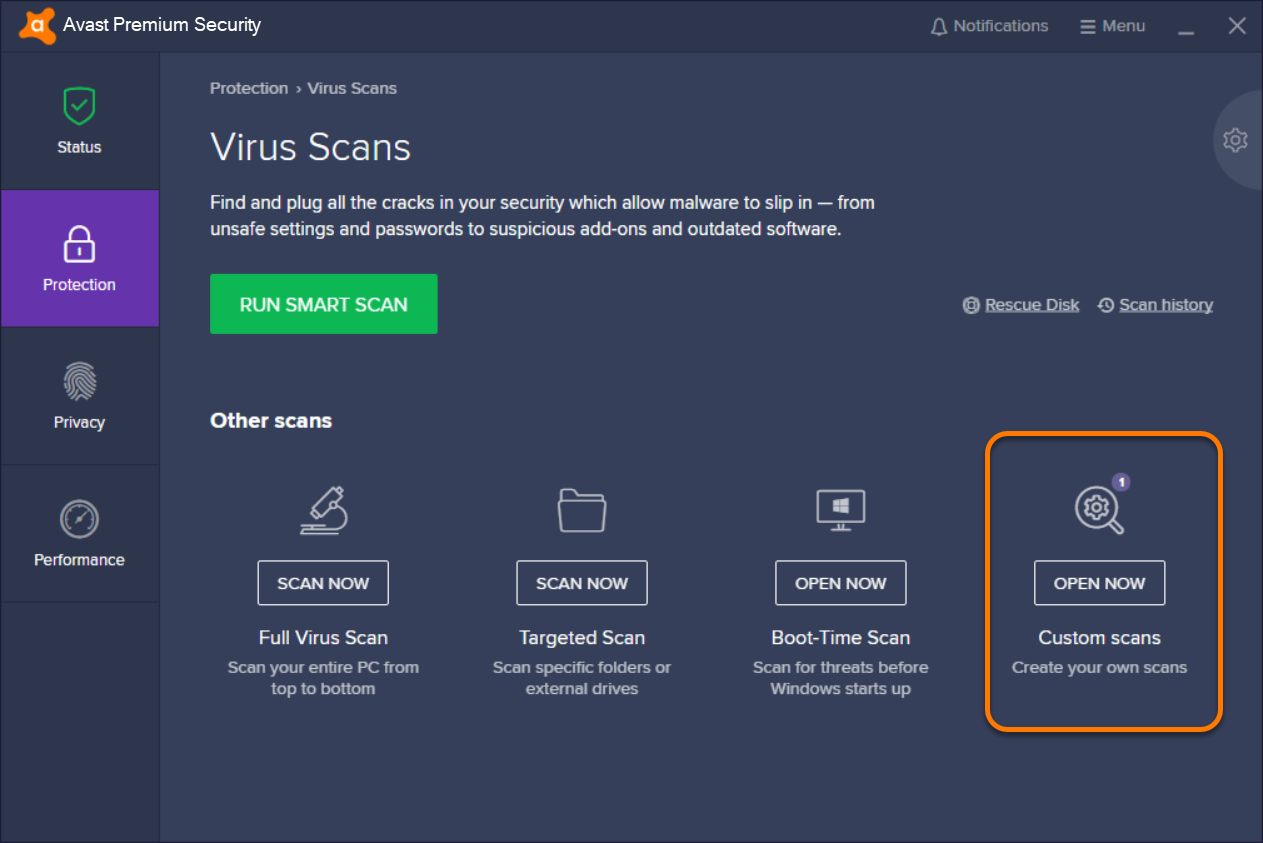Click the Boot-Time Scan title
Viewport: 1263px width, 843px height.
point(841,638)
